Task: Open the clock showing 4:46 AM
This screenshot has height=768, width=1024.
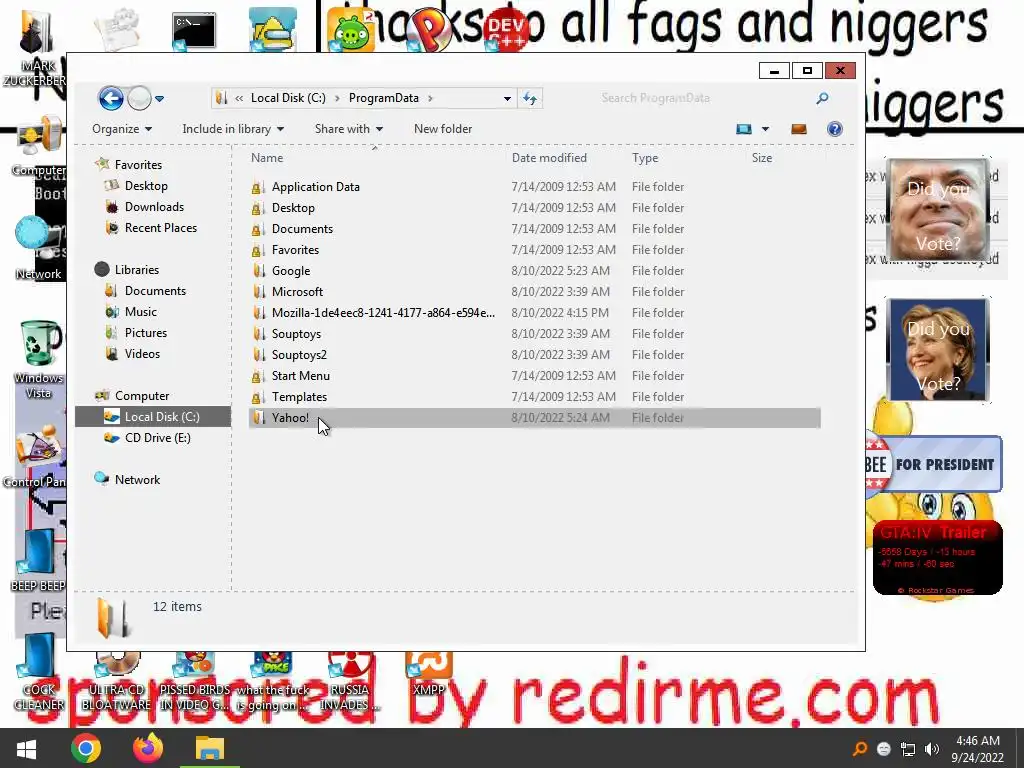Action: tap(978, 749)
